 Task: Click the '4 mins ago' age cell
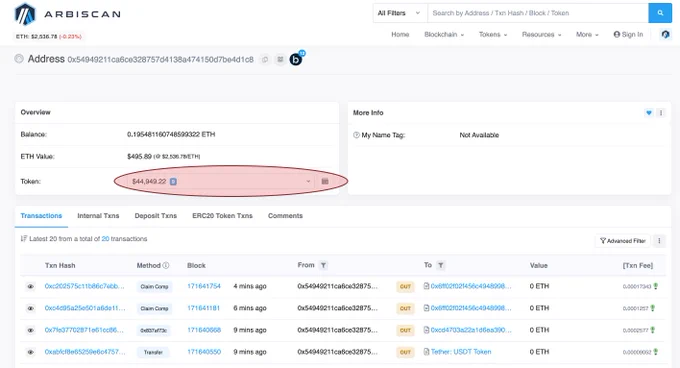[x=250, y=286]
